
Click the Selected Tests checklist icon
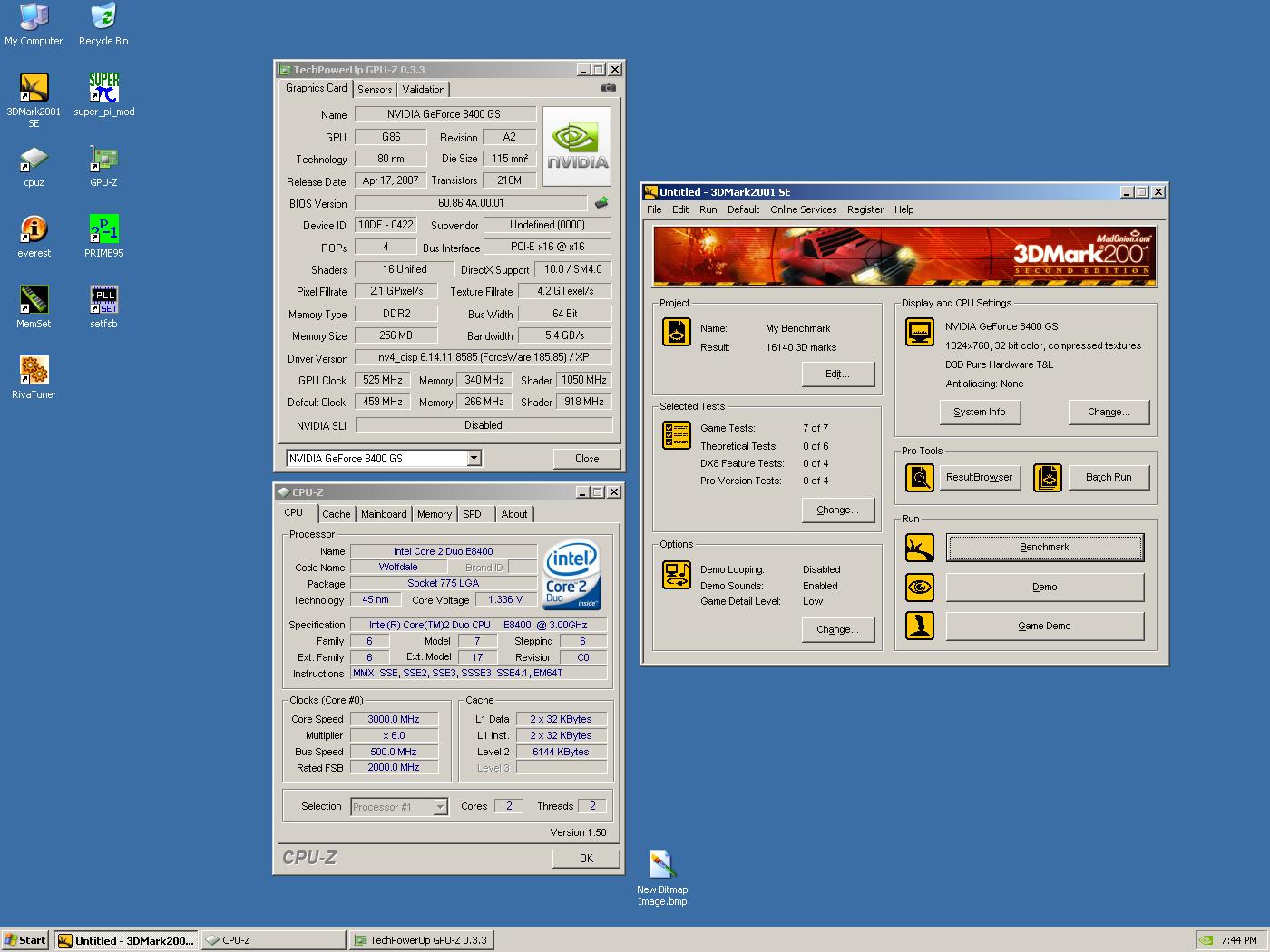(x=677, y=435)
